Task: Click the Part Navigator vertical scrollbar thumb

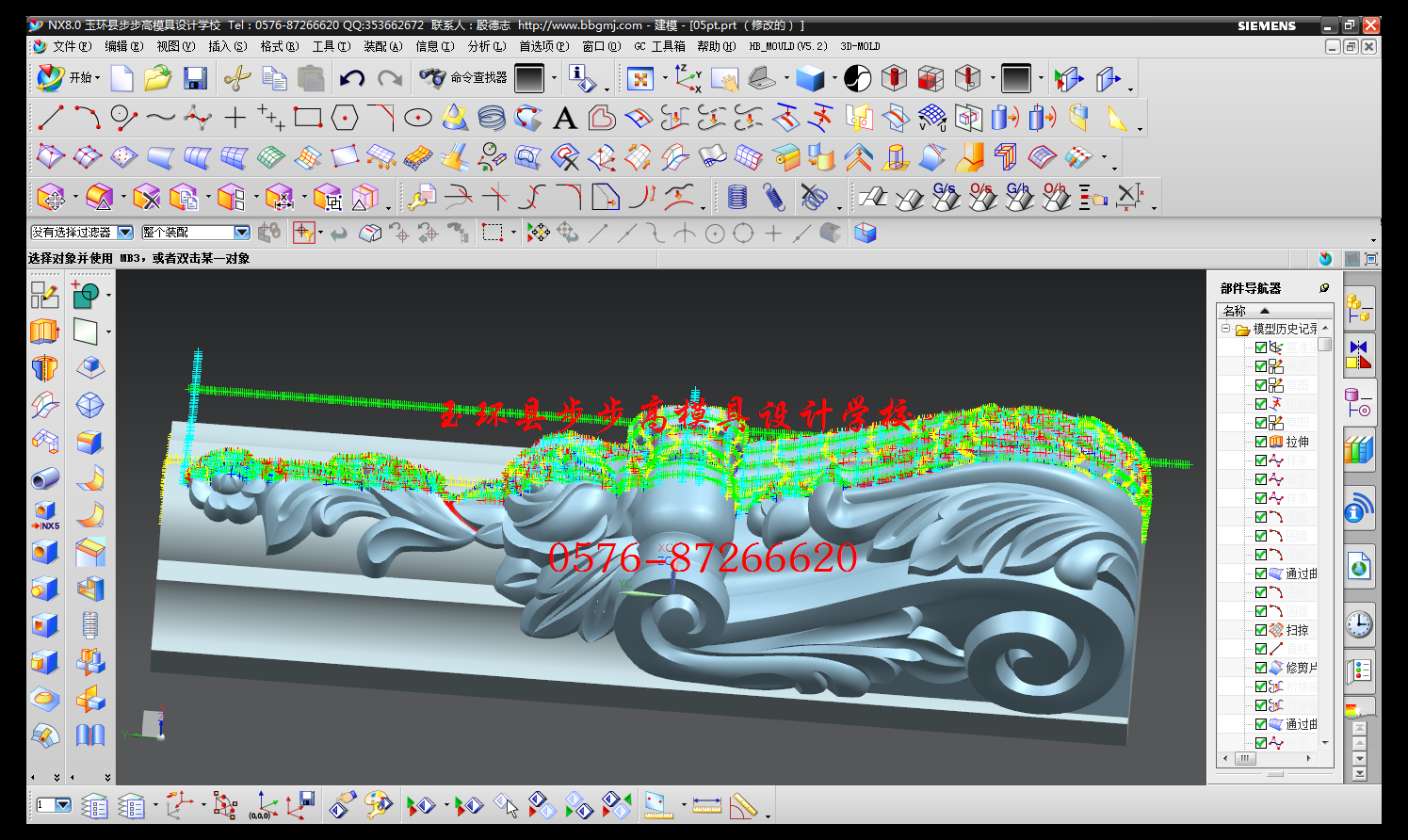Action: pyautogui.click(x=1325, y=345)
